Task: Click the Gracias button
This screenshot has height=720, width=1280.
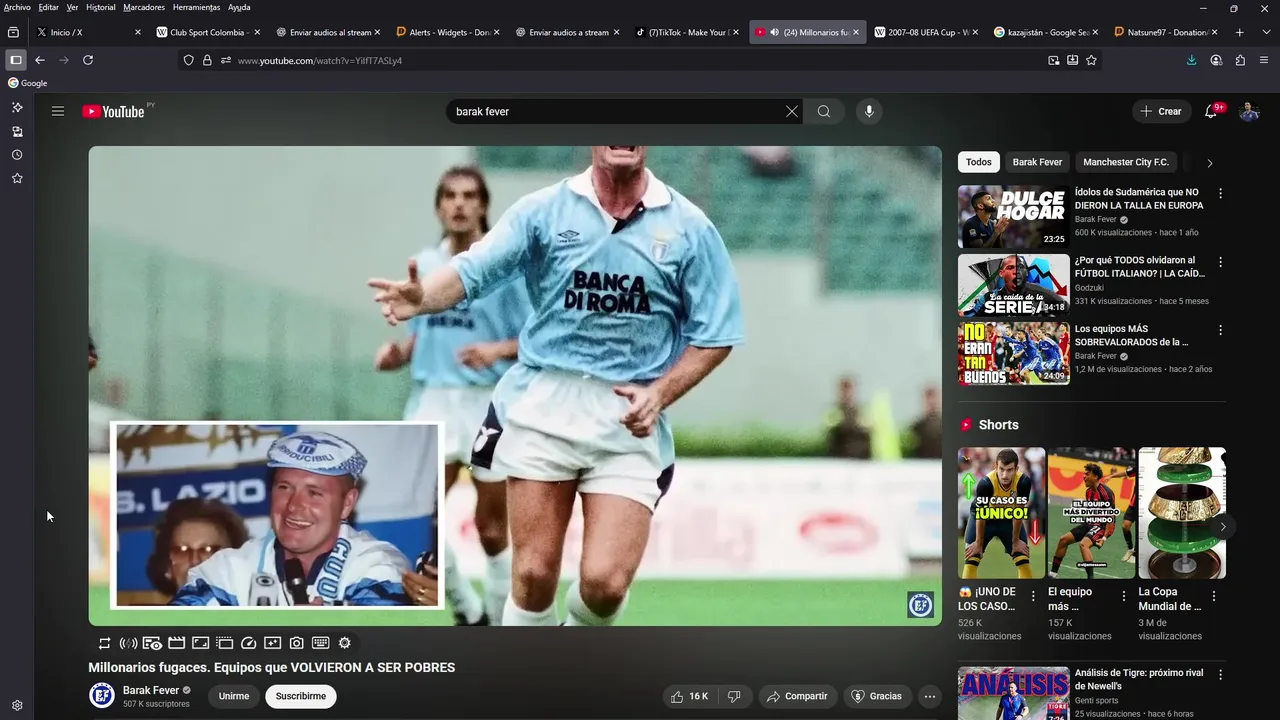Action: pos(876,696)
